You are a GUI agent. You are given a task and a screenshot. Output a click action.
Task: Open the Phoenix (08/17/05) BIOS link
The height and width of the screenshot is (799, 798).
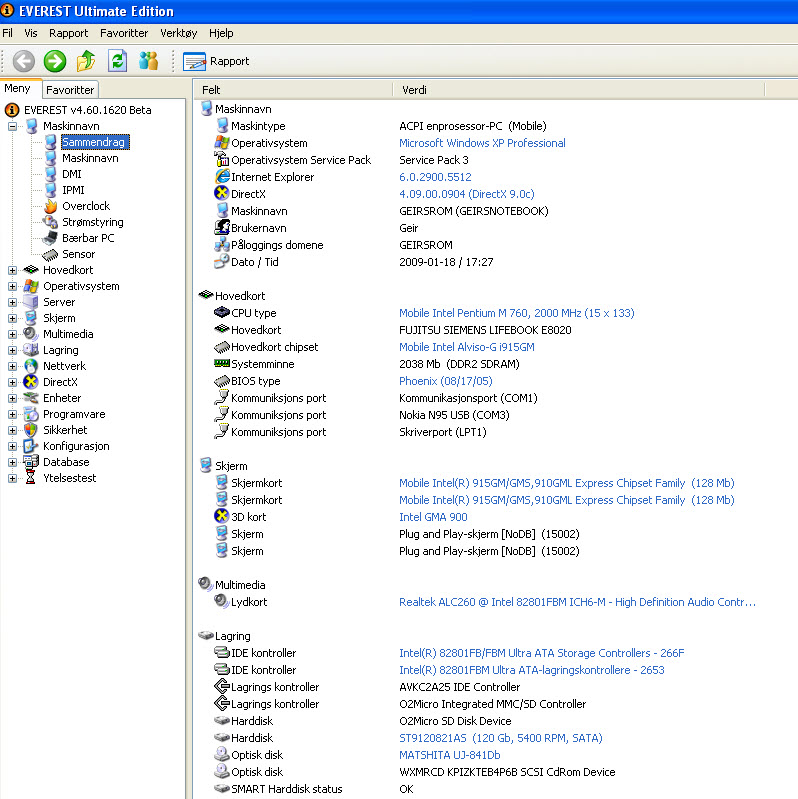tap(446, 381)
